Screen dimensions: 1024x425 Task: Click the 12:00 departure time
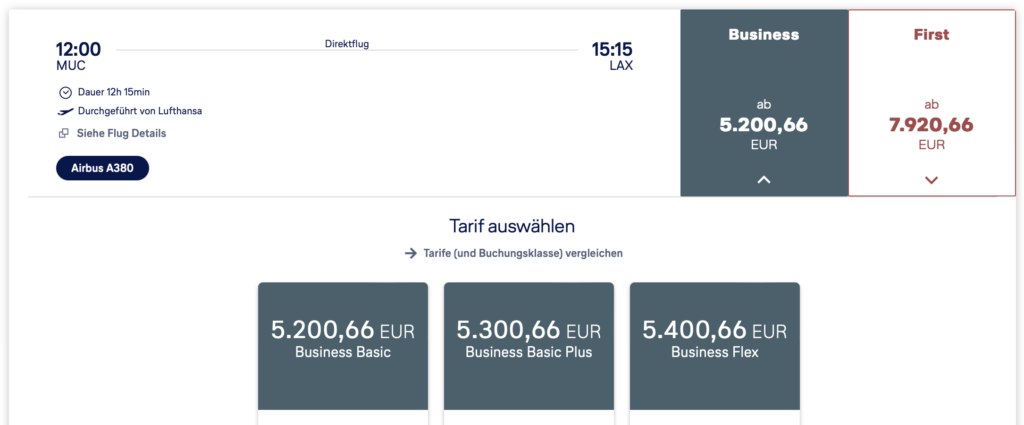pyautogui.click(x=78, y=49)
